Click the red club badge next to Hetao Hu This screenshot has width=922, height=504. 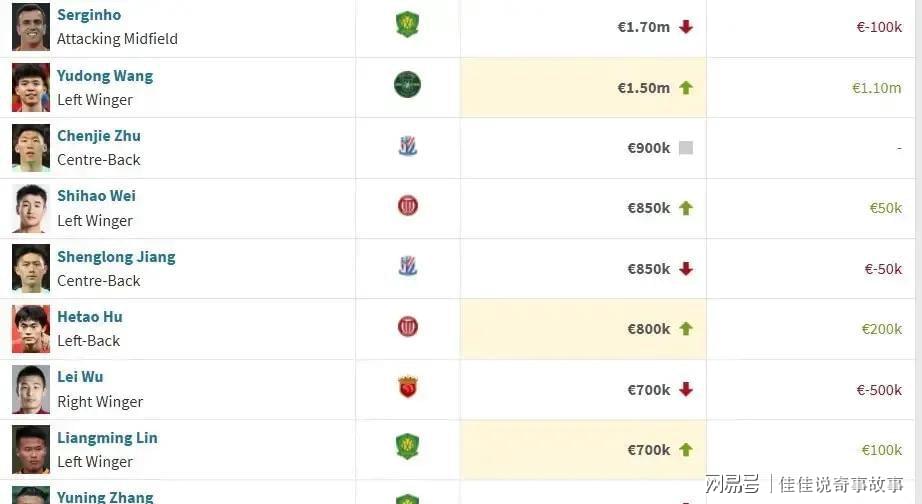[407, 326]
